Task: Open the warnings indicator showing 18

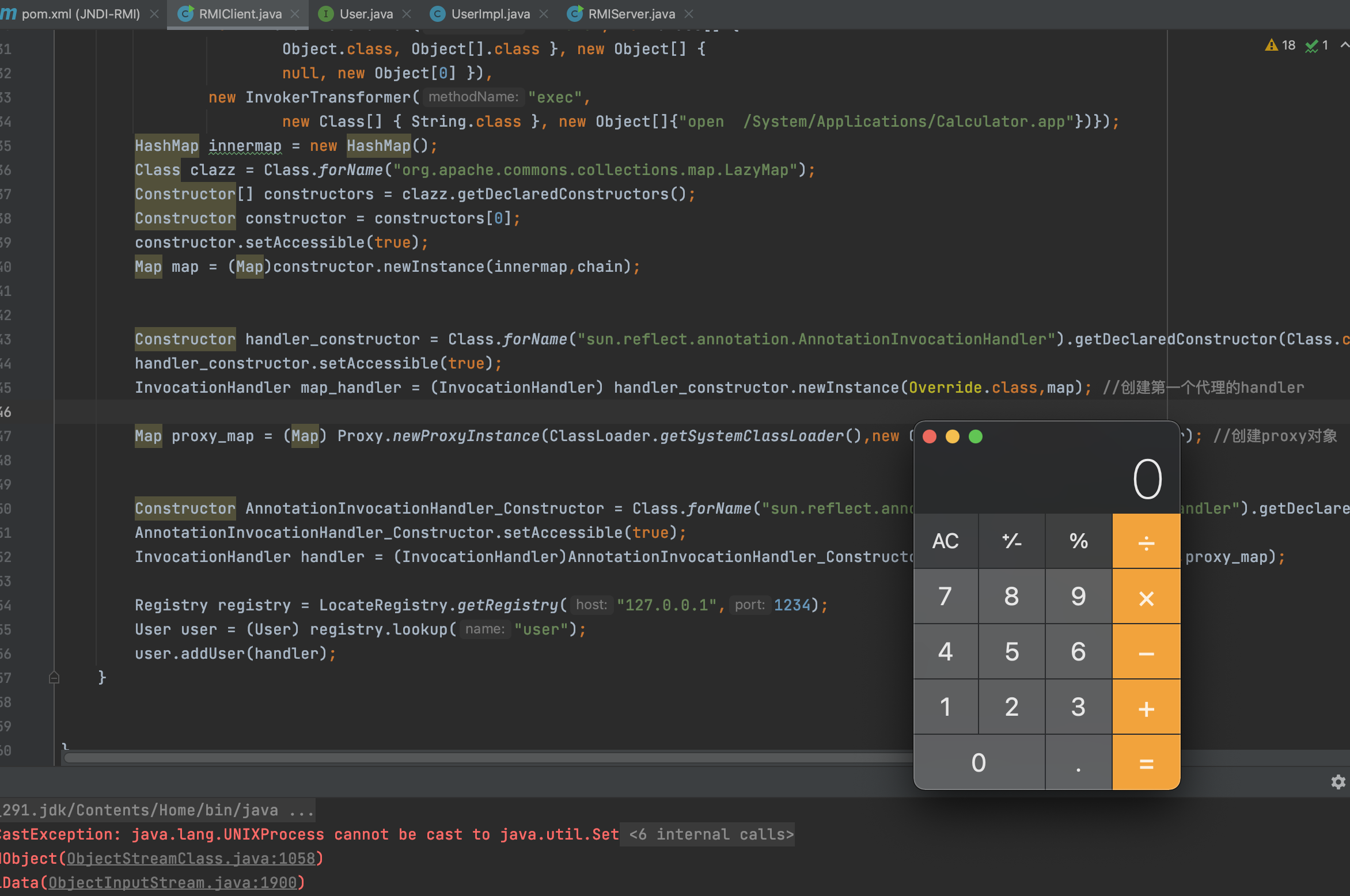Action: (1280, 45)
